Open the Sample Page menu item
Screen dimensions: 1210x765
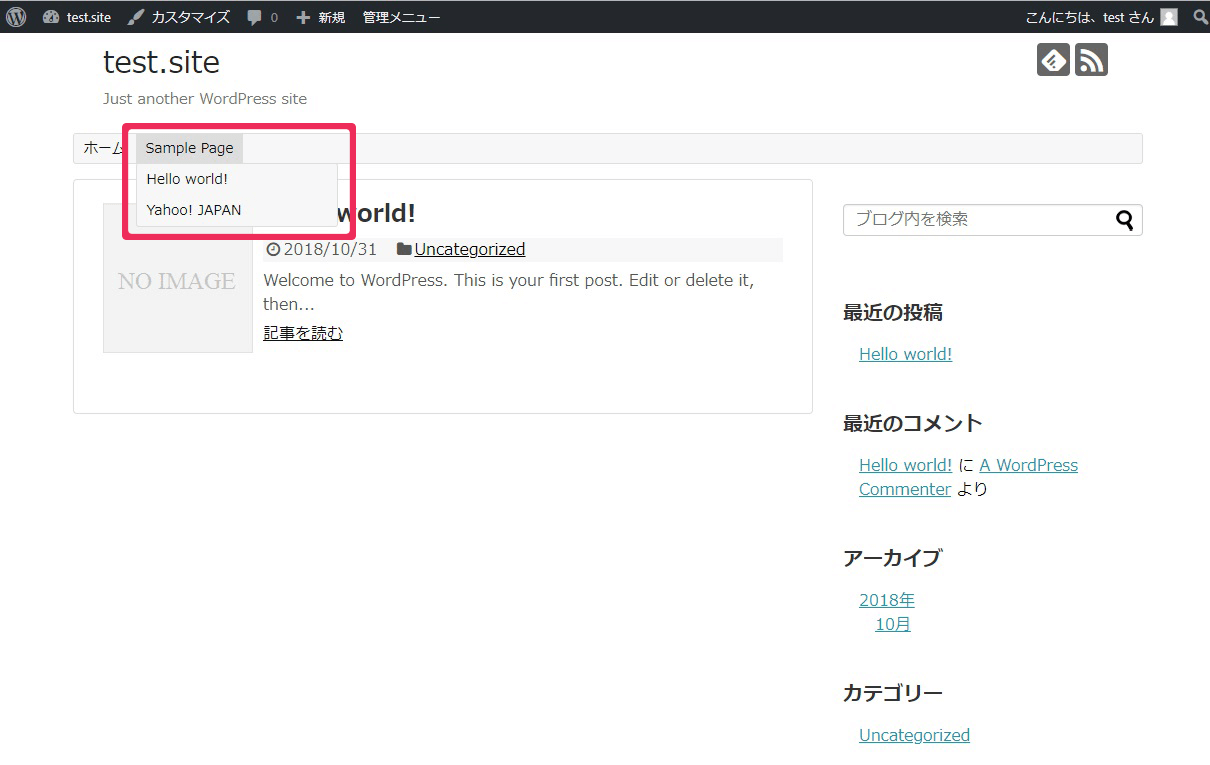tap(189, 148)
